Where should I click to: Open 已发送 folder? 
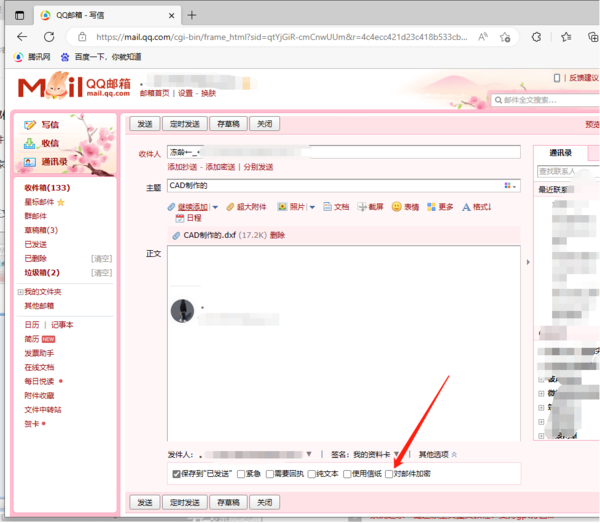[x=36, y=244]
